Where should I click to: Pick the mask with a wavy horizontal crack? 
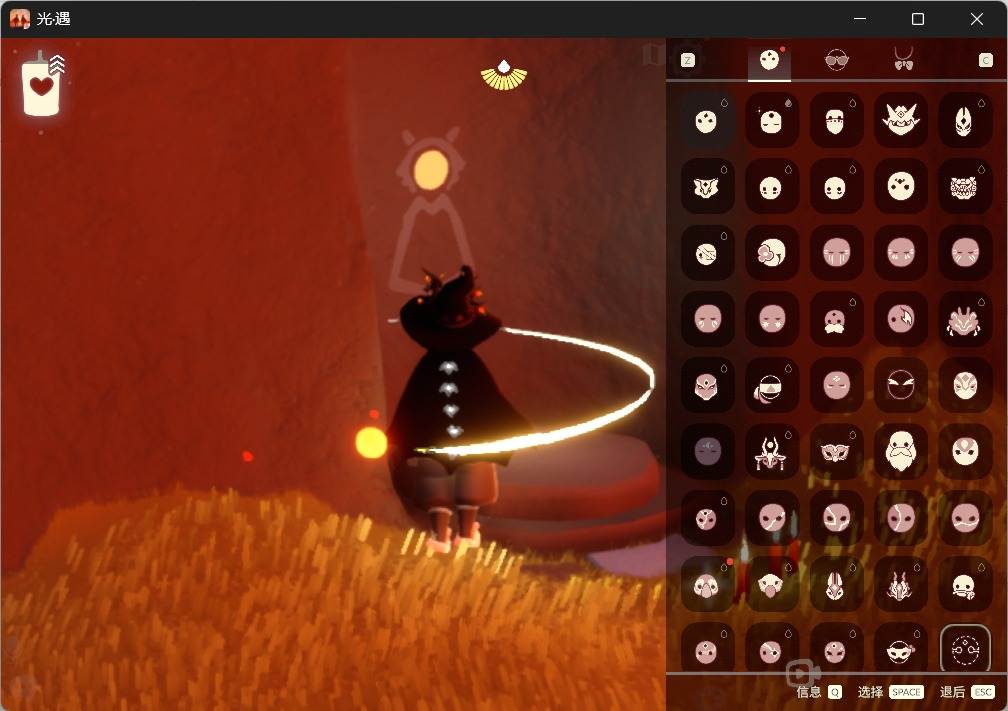pos(965,518)
